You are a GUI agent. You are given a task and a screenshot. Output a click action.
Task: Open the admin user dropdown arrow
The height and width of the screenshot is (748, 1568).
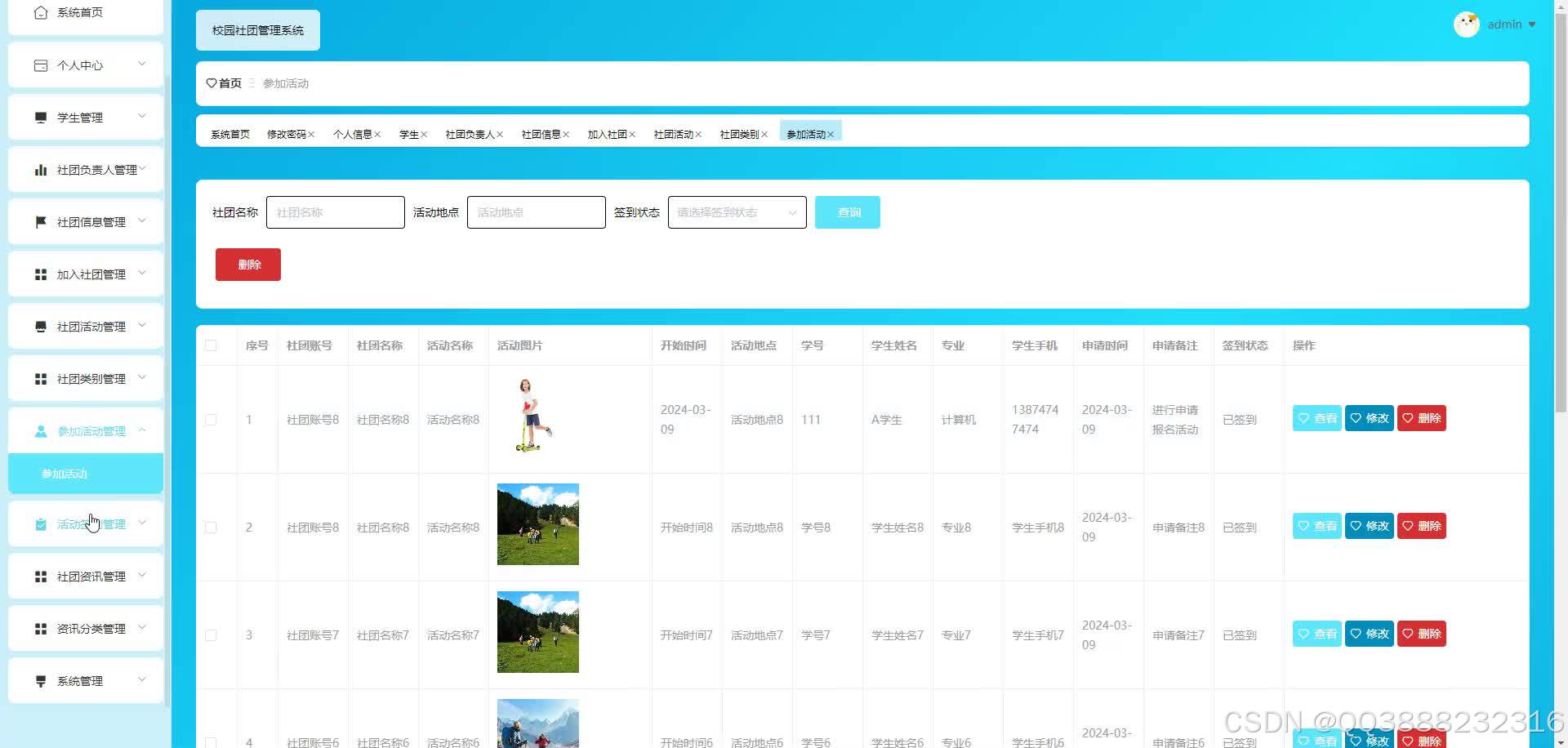[x=1532, y=24]
